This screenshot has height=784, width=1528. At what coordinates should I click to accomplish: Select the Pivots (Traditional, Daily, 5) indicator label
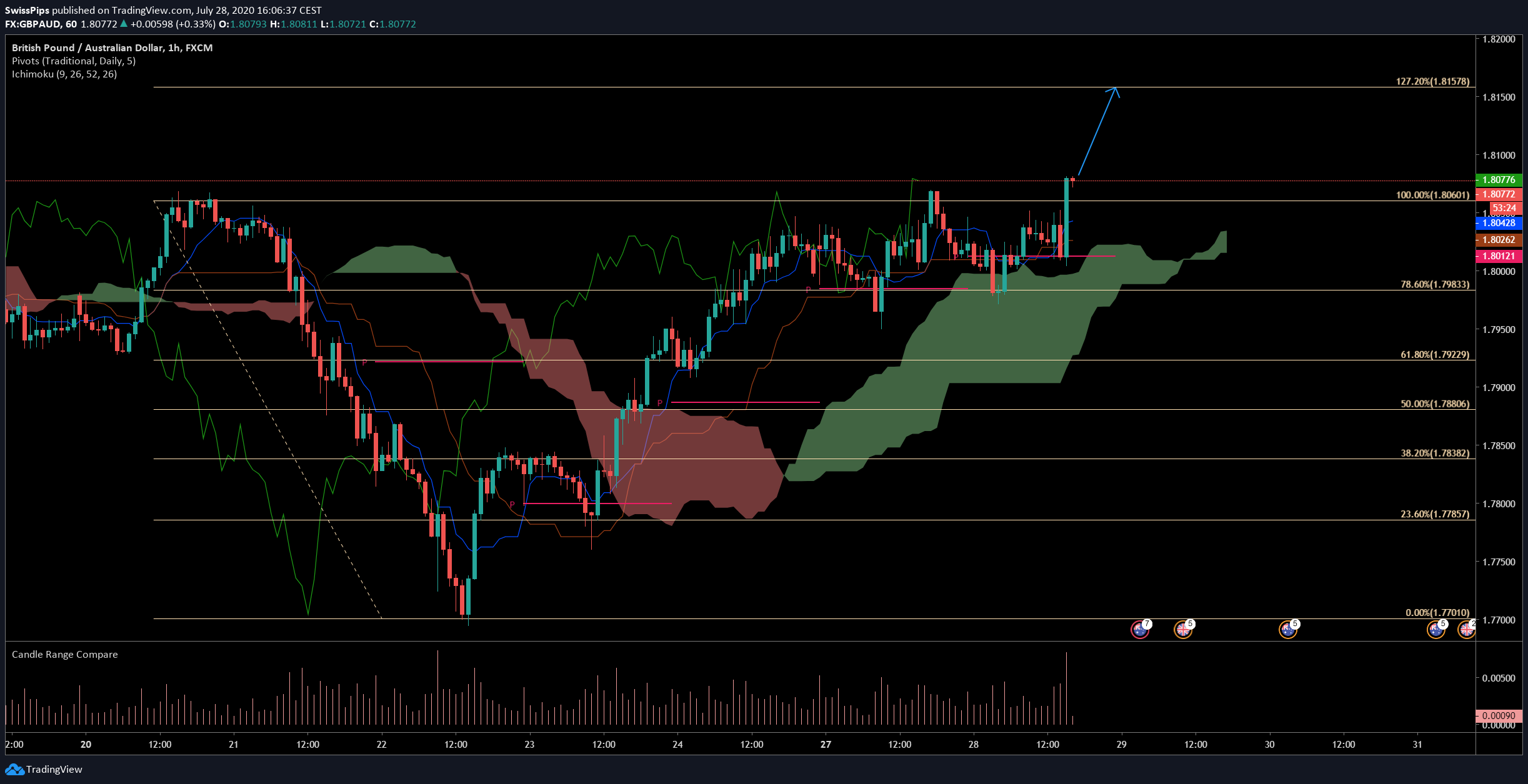pos(74,61)
